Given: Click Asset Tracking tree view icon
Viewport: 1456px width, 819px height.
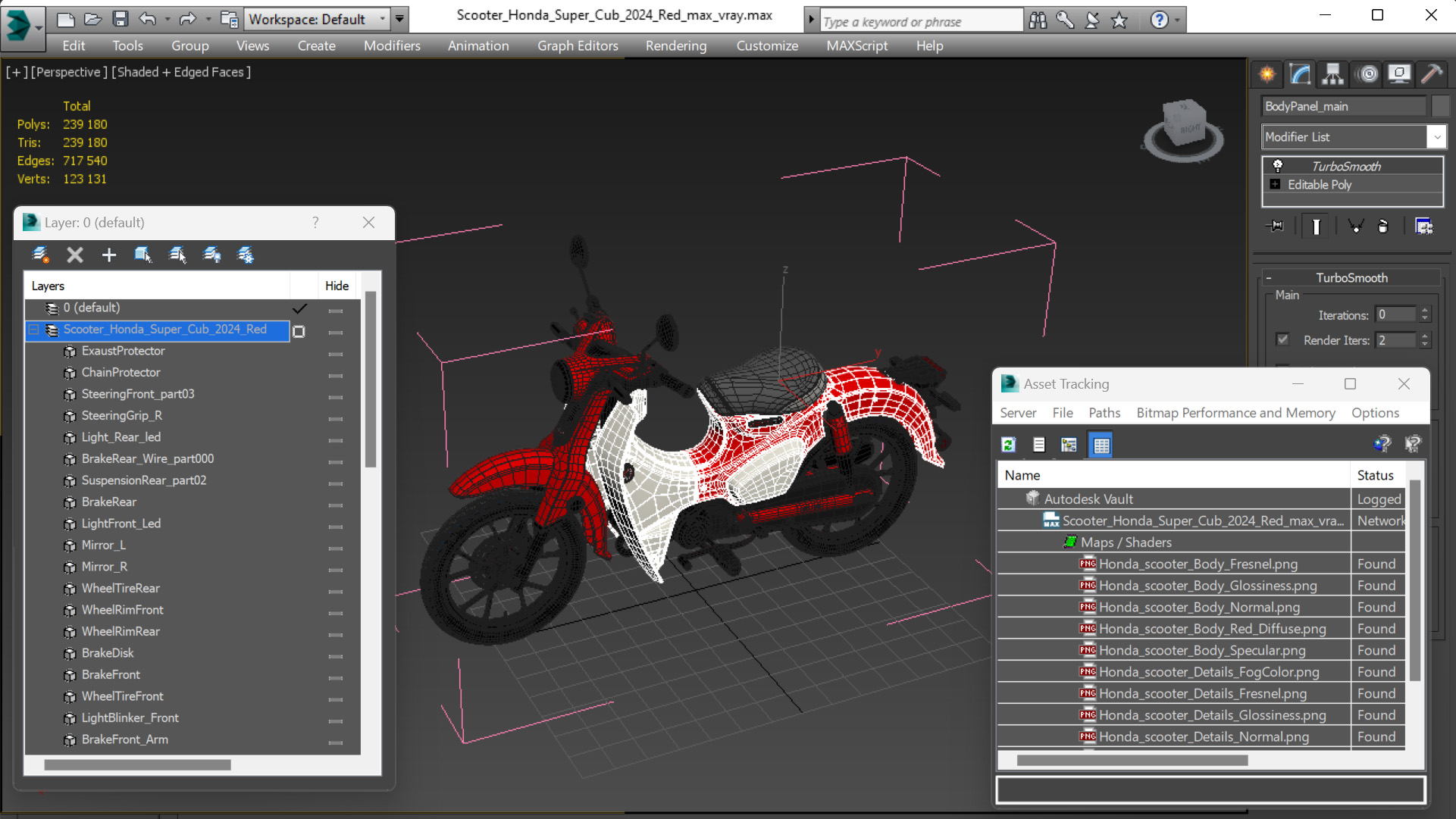Looking at the screenshot, I should 1069,445.
